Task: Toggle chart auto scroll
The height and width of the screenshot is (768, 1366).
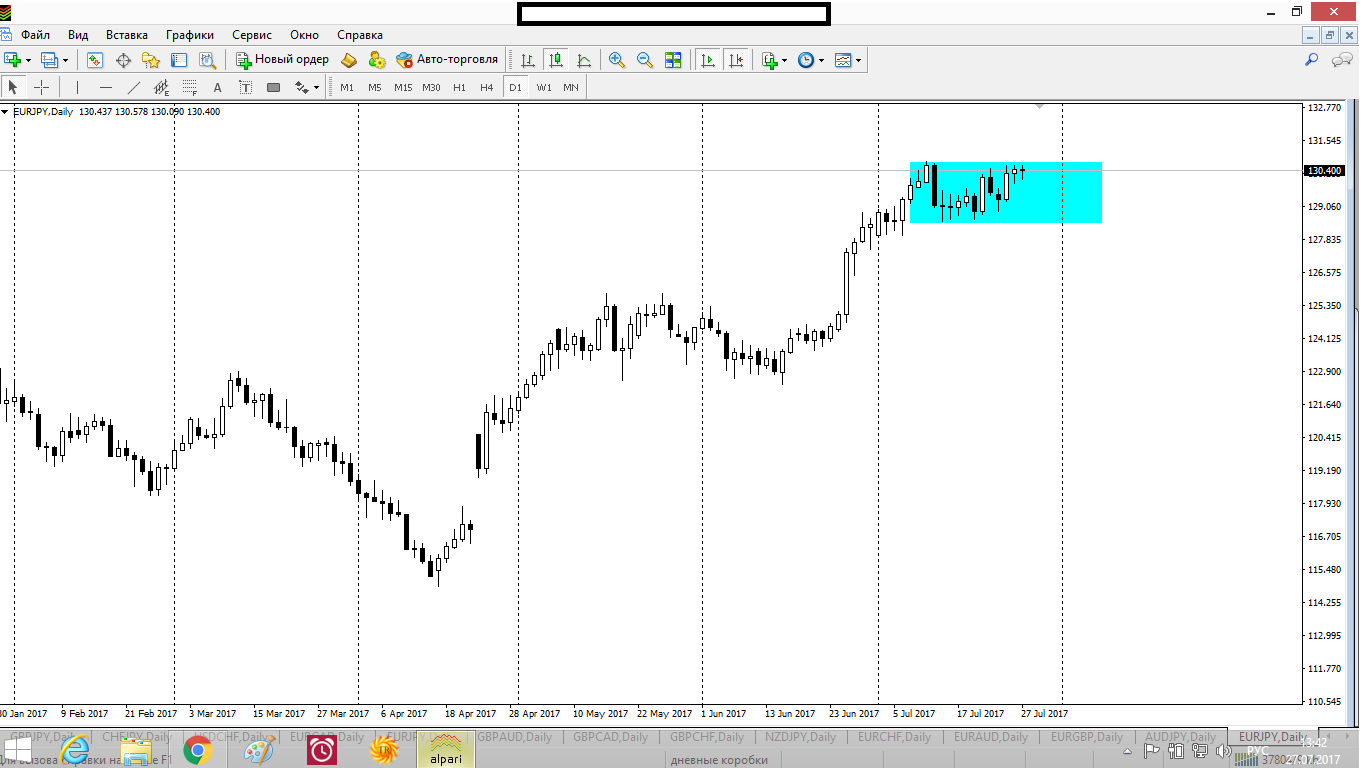Action: pyautogui.click(x=708, y=60)
